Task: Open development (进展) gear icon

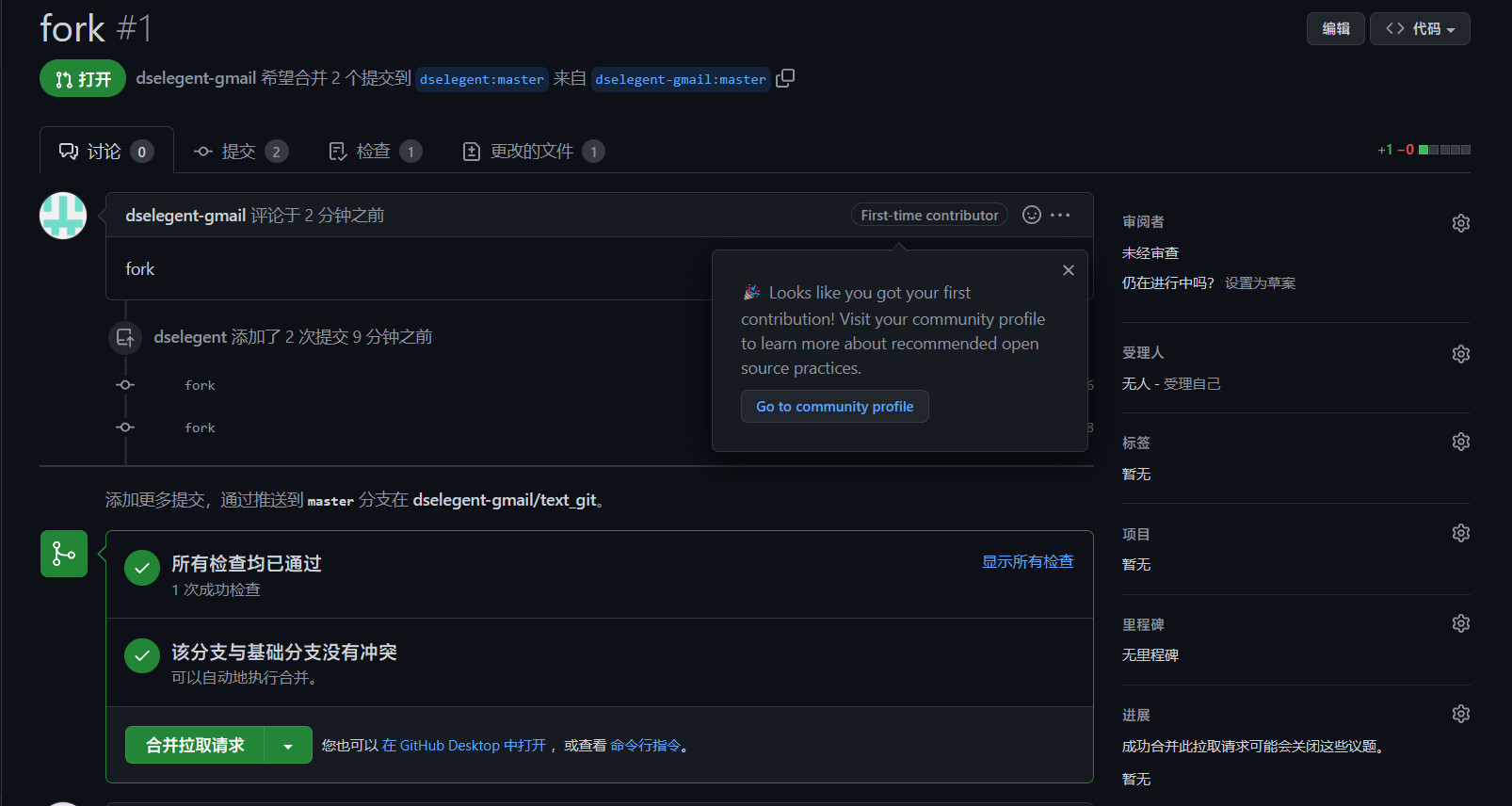Action: click(x=1460, y=714)
